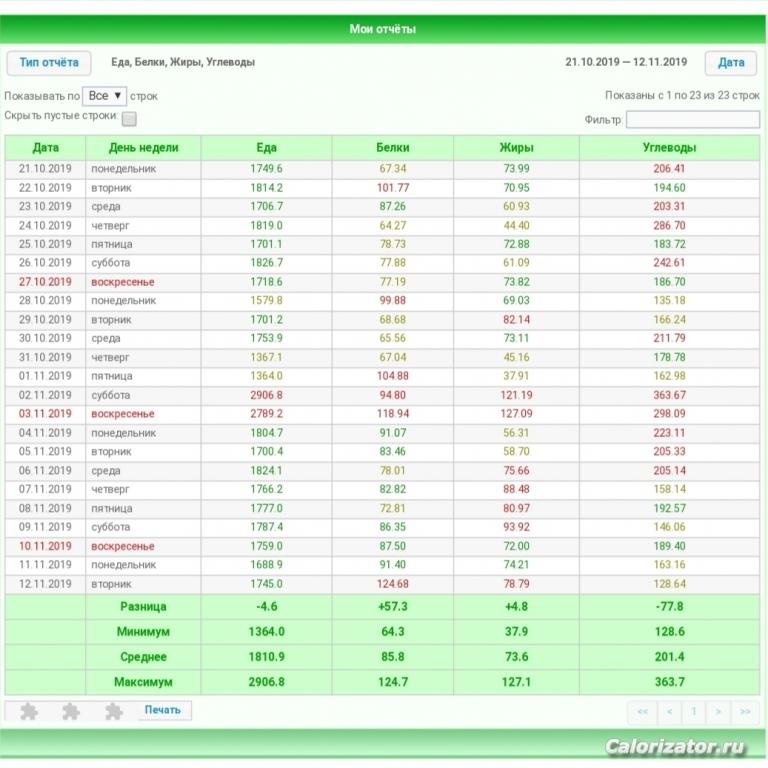Click Углеводы value 135.18
Image resolution: width=768 pixels, height=768 pixels.
coord(669,301)
